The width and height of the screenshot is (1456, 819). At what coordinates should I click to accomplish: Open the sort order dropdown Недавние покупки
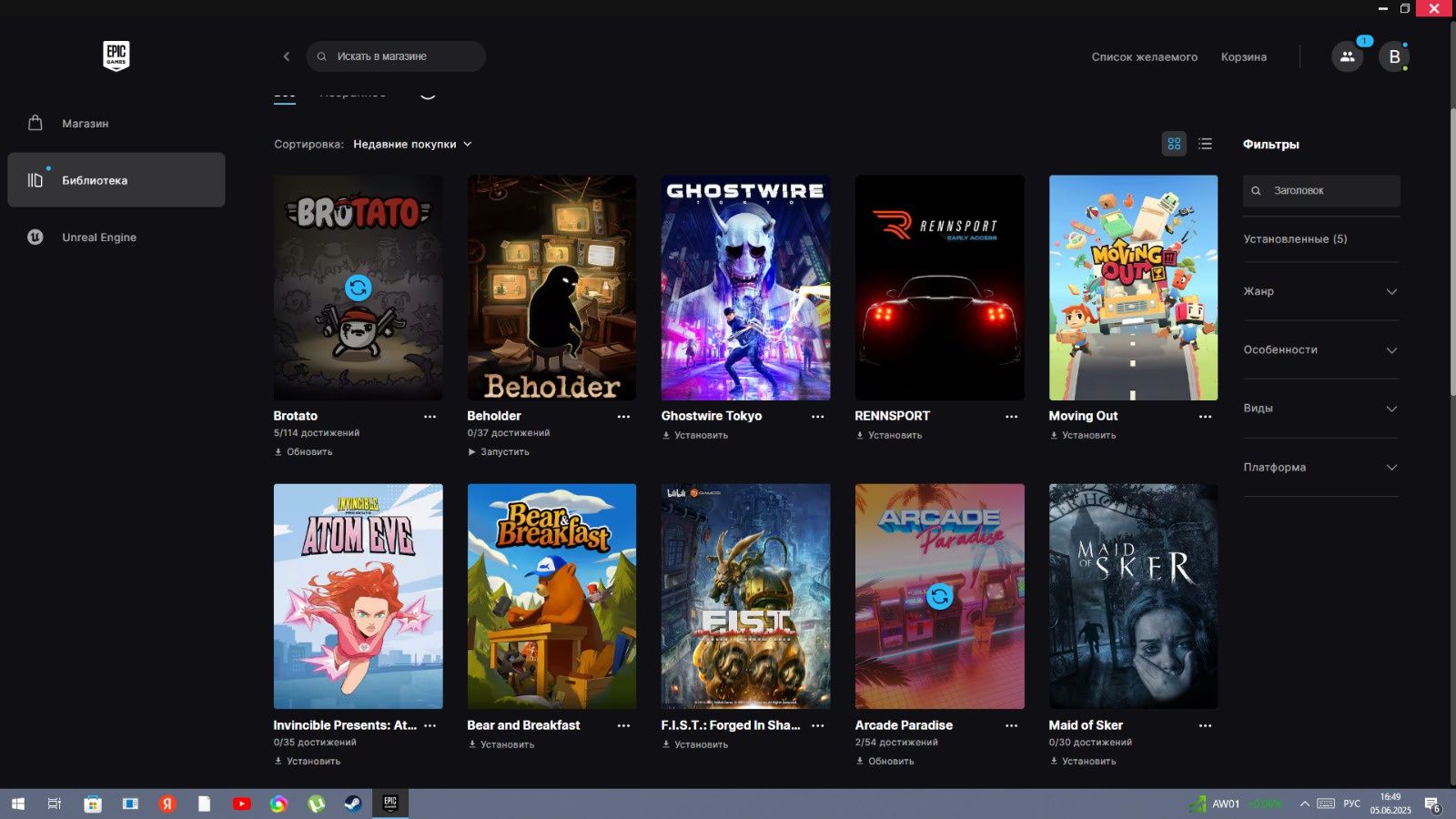pos(412,144)
